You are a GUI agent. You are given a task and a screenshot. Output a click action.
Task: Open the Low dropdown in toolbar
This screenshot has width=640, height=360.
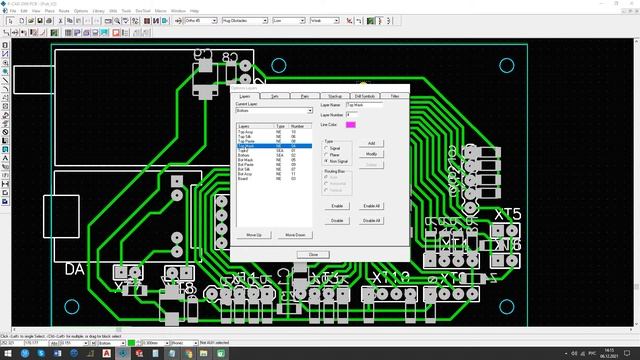click(x=302, y=20)
